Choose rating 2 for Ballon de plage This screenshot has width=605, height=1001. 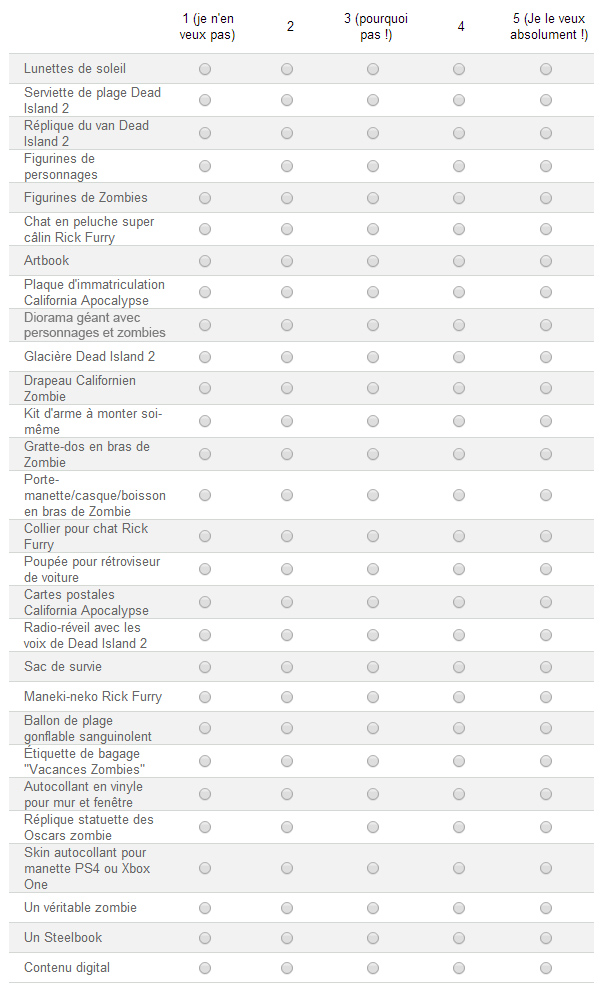(287, 728)
